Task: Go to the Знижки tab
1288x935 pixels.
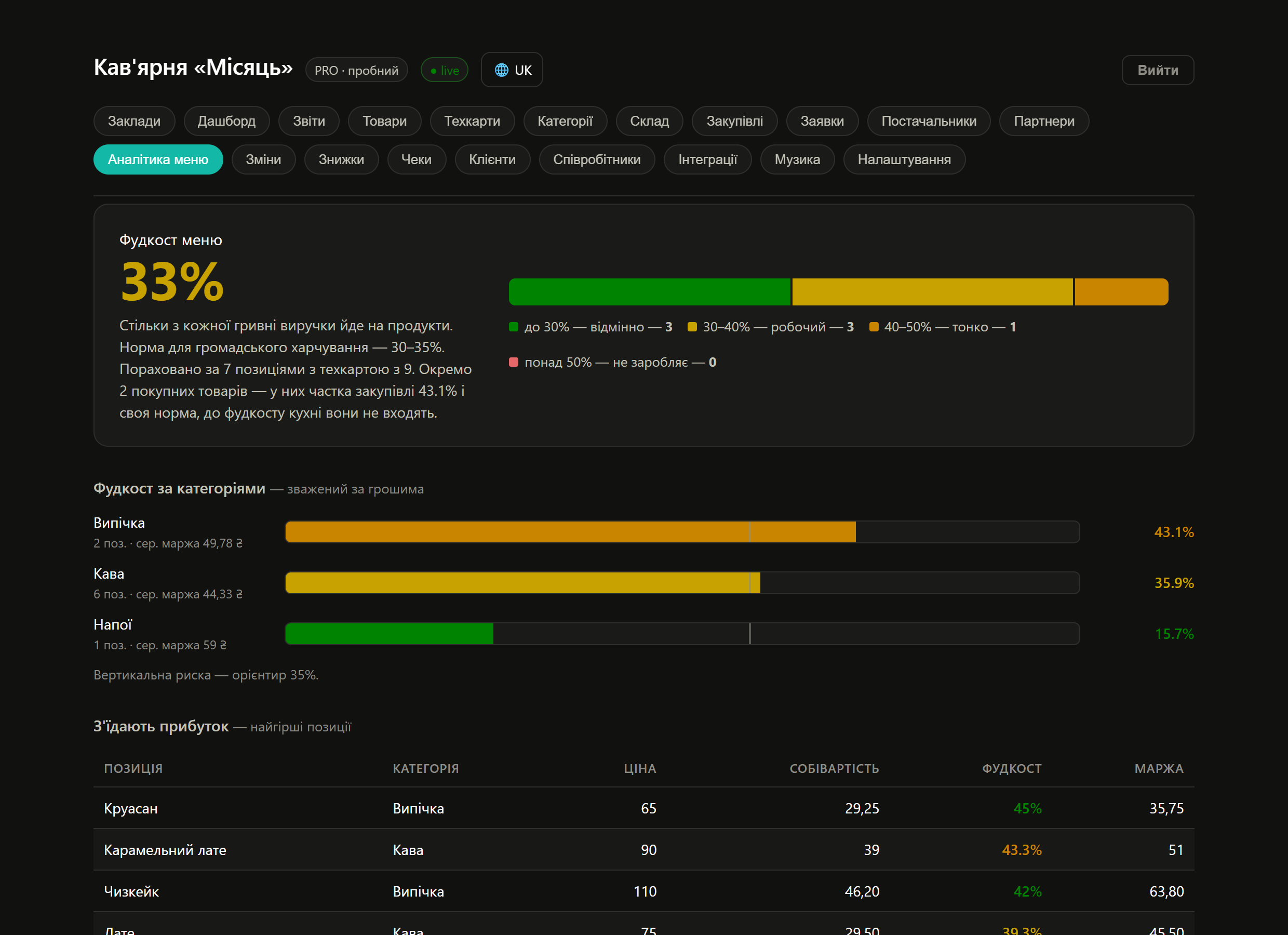Action: [341, 159]
